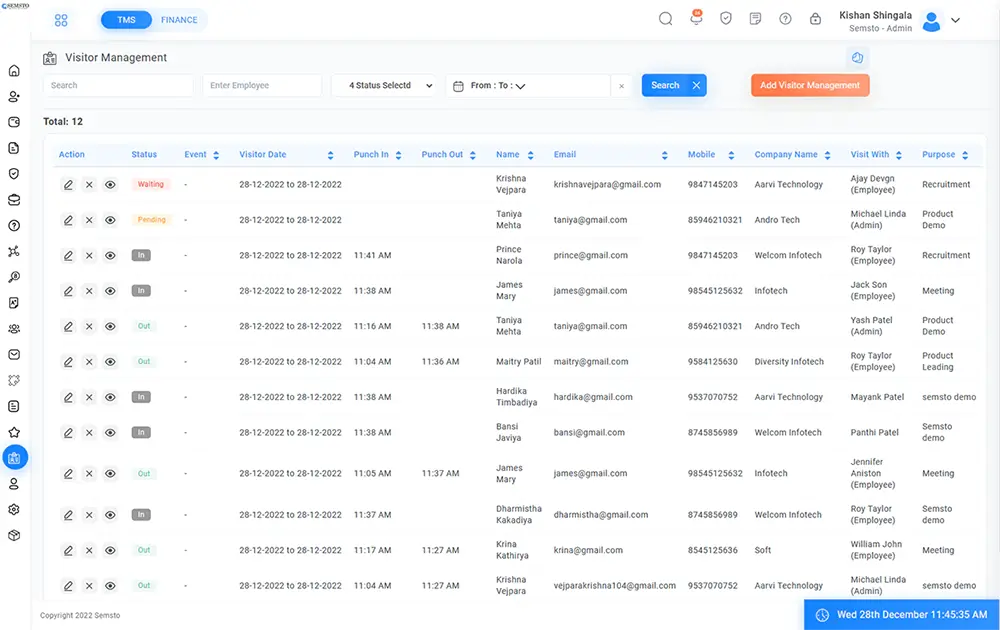Viewport: 1000px width, 630px height.
Task: Open the wallet sidebar icon
Action: click(14, 122)
